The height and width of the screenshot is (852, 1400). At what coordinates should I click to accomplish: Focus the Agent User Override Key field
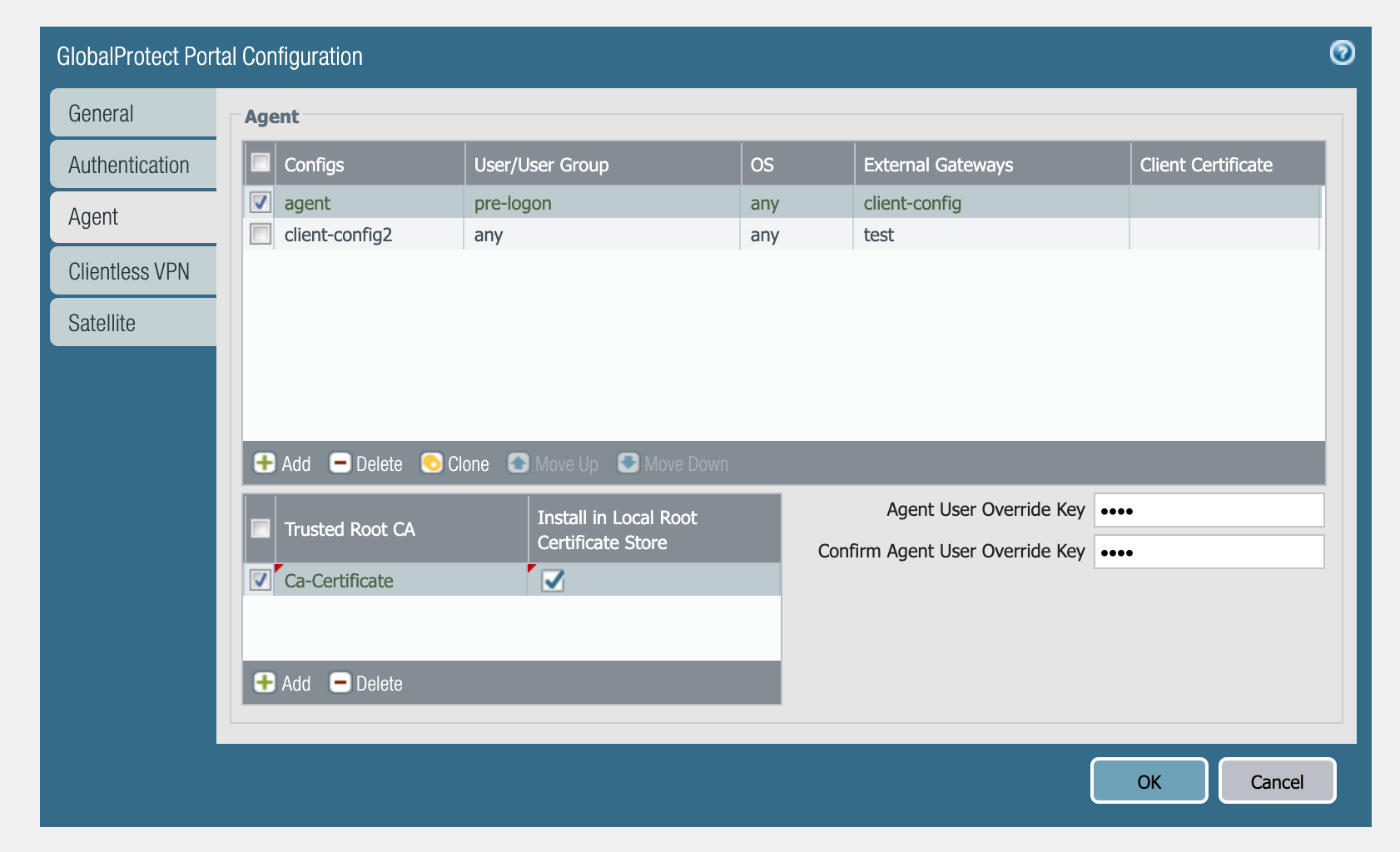click(x=1209, y=510)
